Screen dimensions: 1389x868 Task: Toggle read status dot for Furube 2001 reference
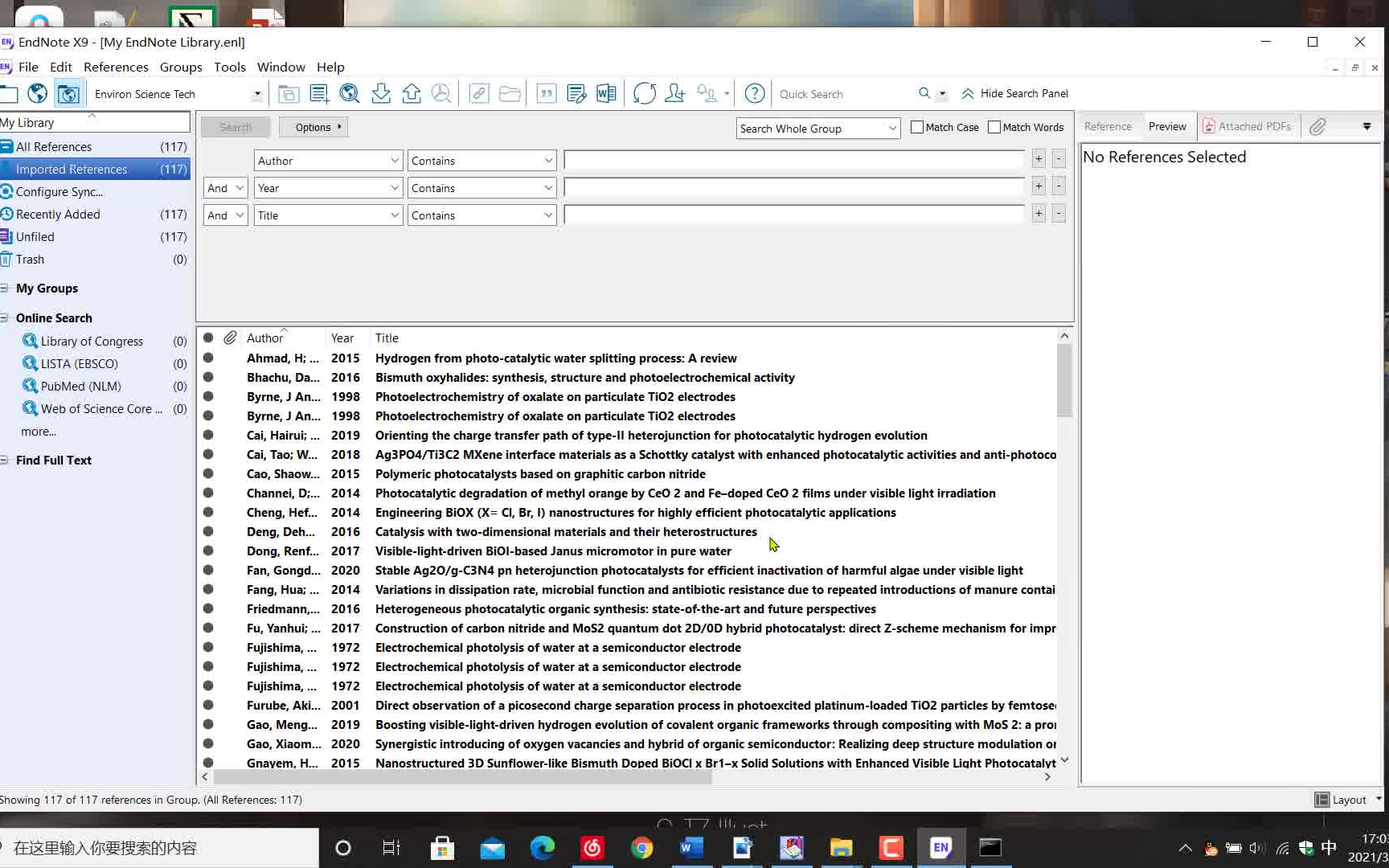pos(208,705)
